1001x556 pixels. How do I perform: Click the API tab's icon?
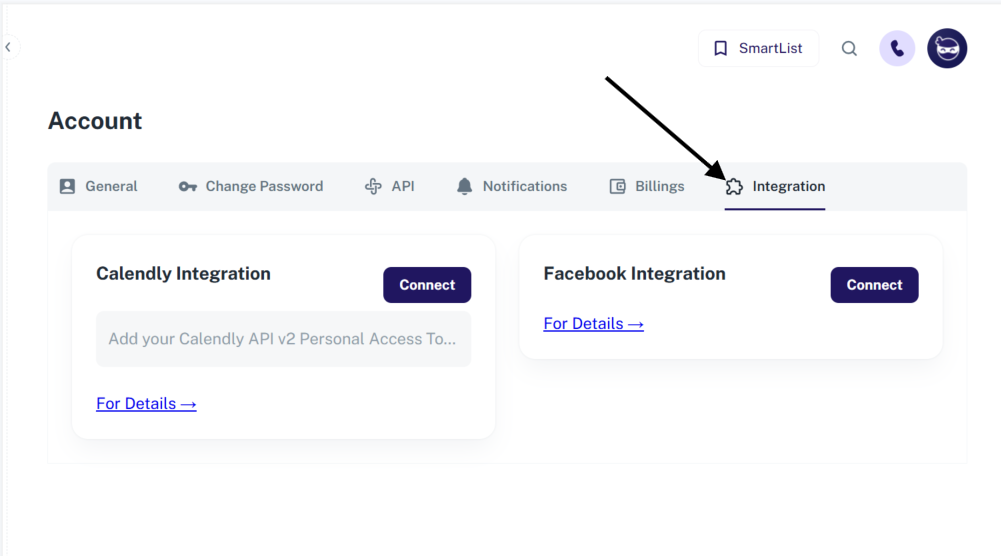point(373,186)
